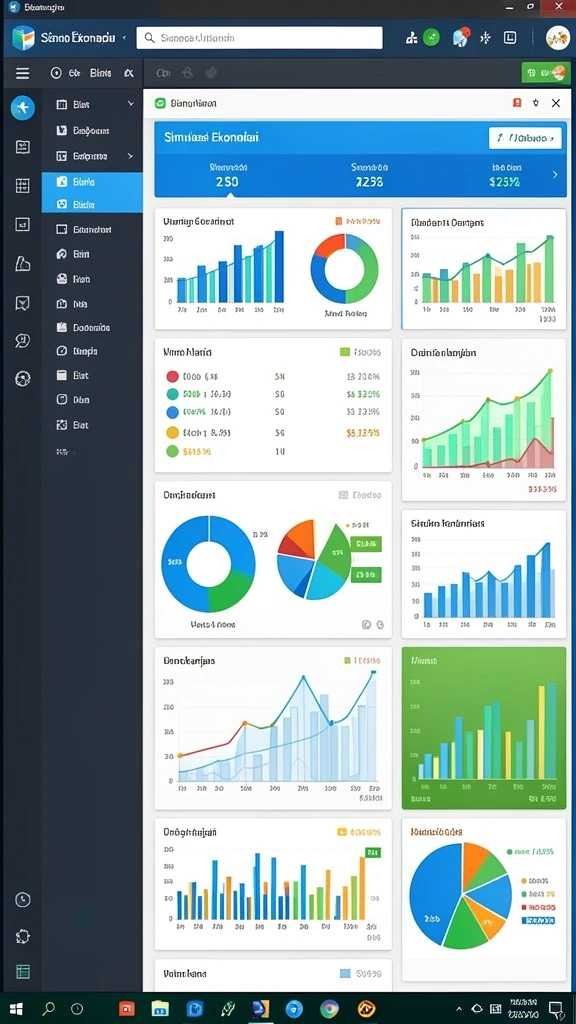
Task: Click the search field in the top bar
Action: coord(259,38)
